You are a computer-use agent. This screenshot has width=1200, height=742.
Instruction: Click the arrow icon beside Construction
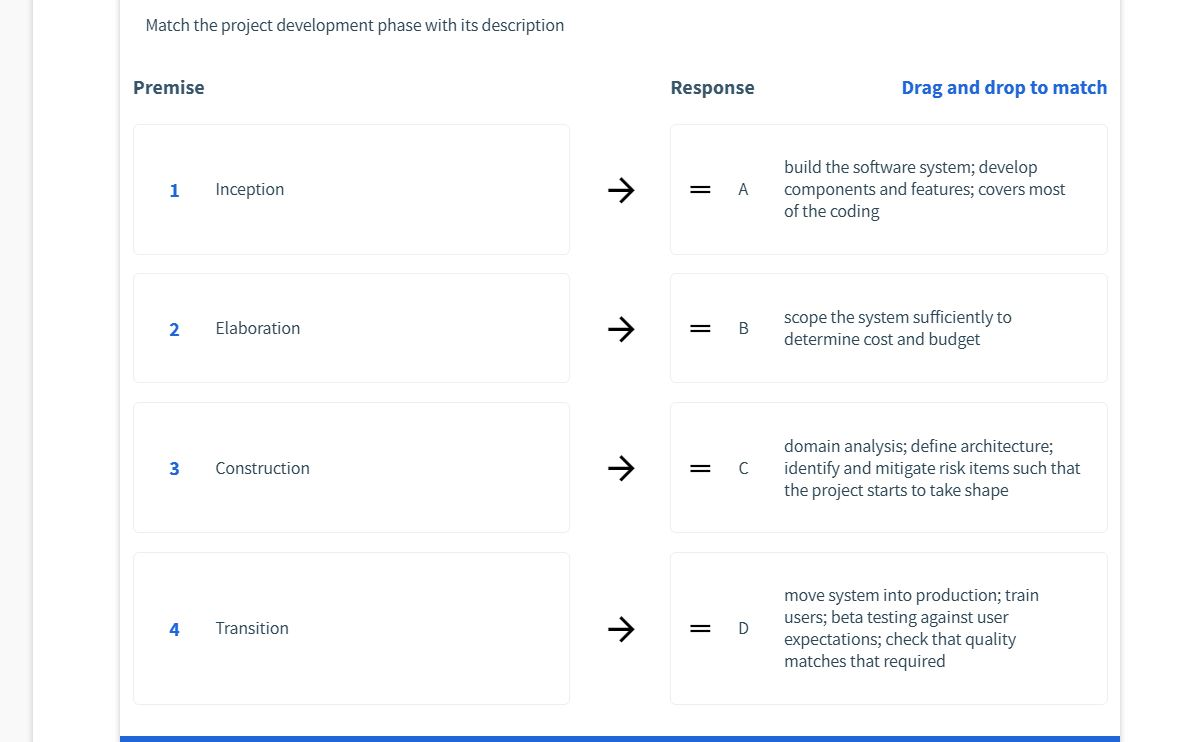[x=621, y=468]
